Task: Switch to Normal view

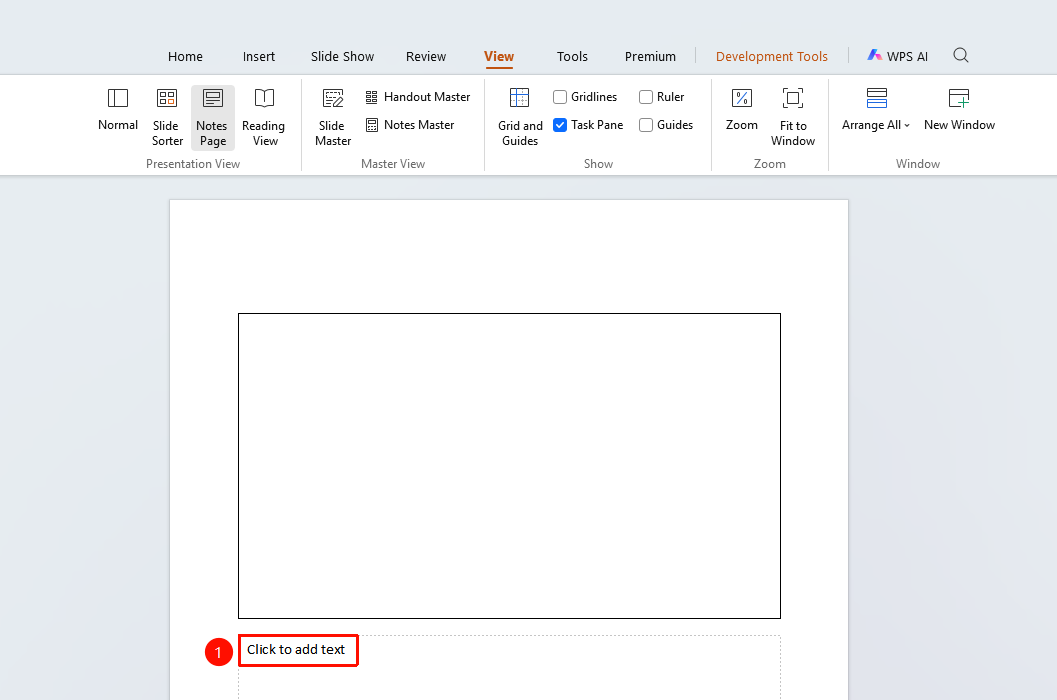Action: (x=118, y=110)
